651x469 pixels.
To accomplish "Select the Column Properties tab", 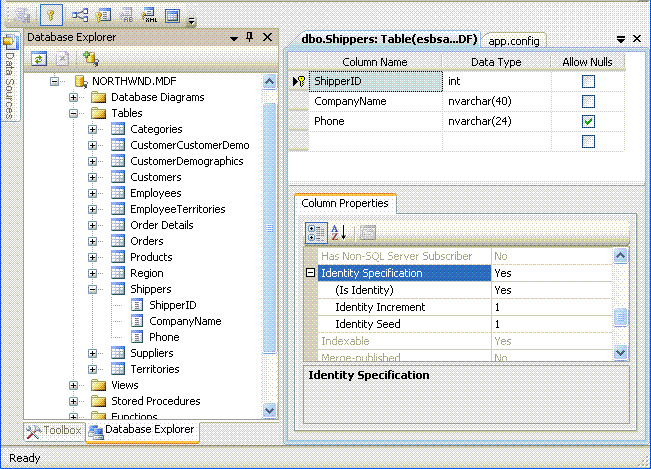I will tap(345, 203).
